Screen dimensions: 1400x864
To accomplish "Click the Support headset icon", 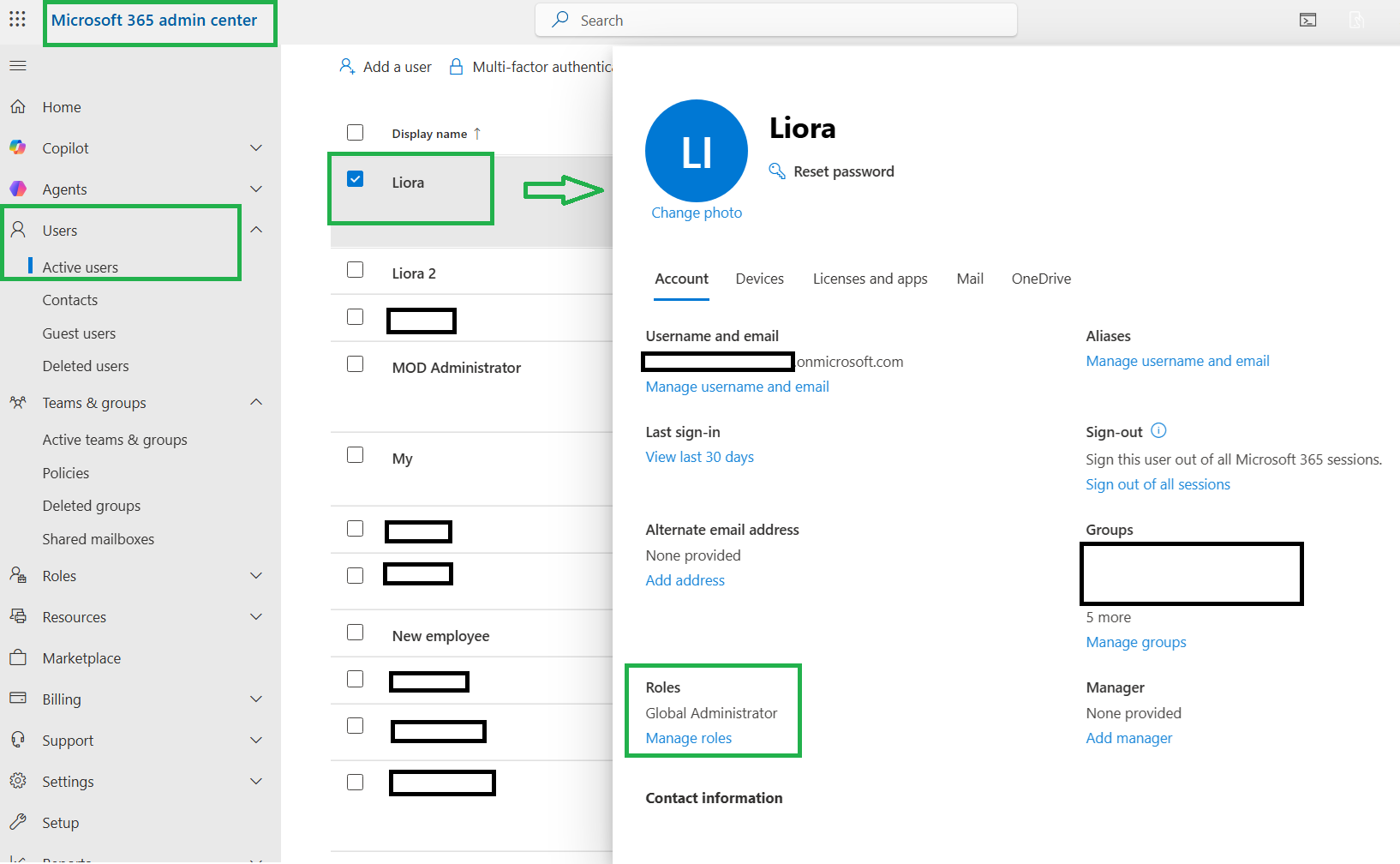I will pos(18,740).
